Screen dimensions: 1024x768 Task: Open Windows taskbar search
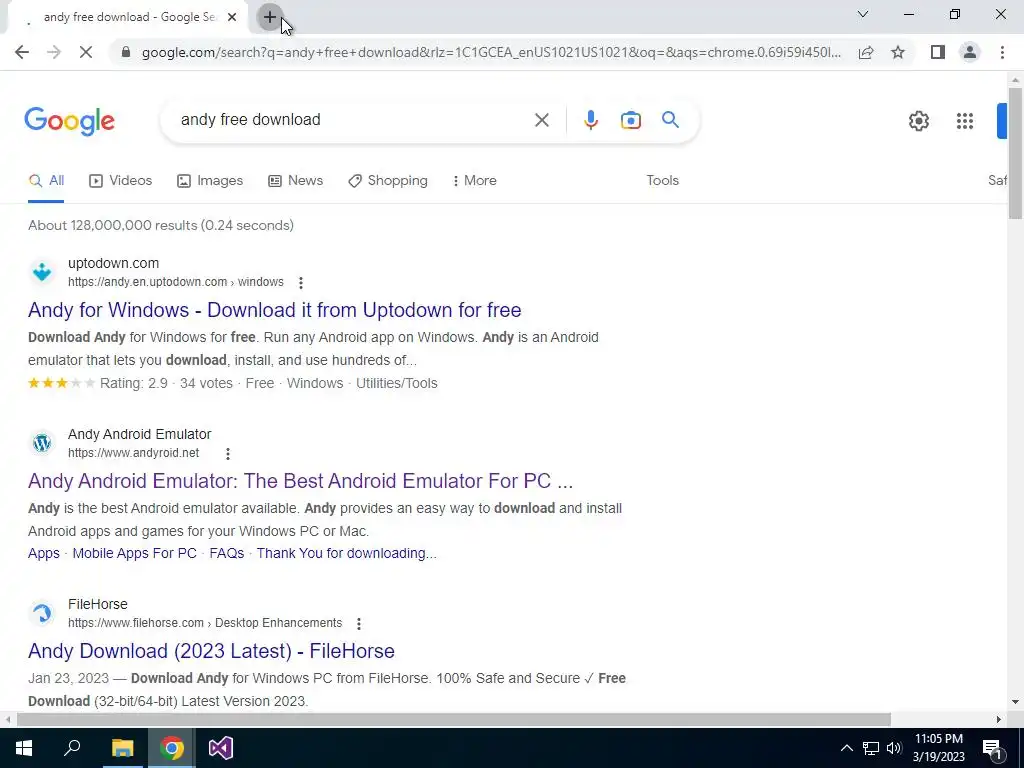72,748
